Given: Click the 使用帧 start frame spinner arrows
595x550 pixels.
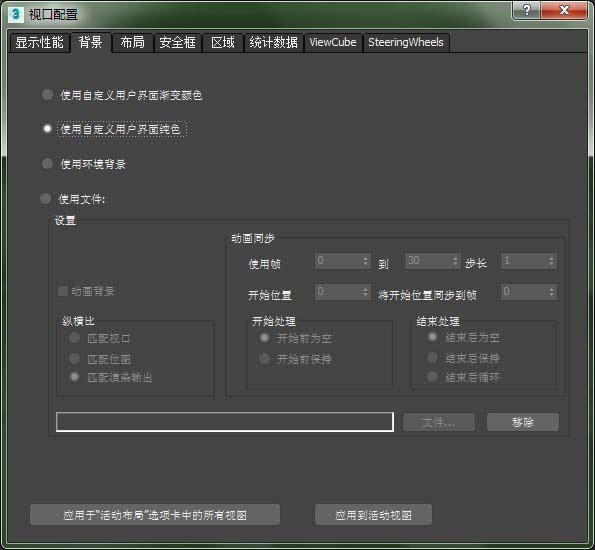Looking at the screenshot, I should pyautogui.click(x=365, y=261).
